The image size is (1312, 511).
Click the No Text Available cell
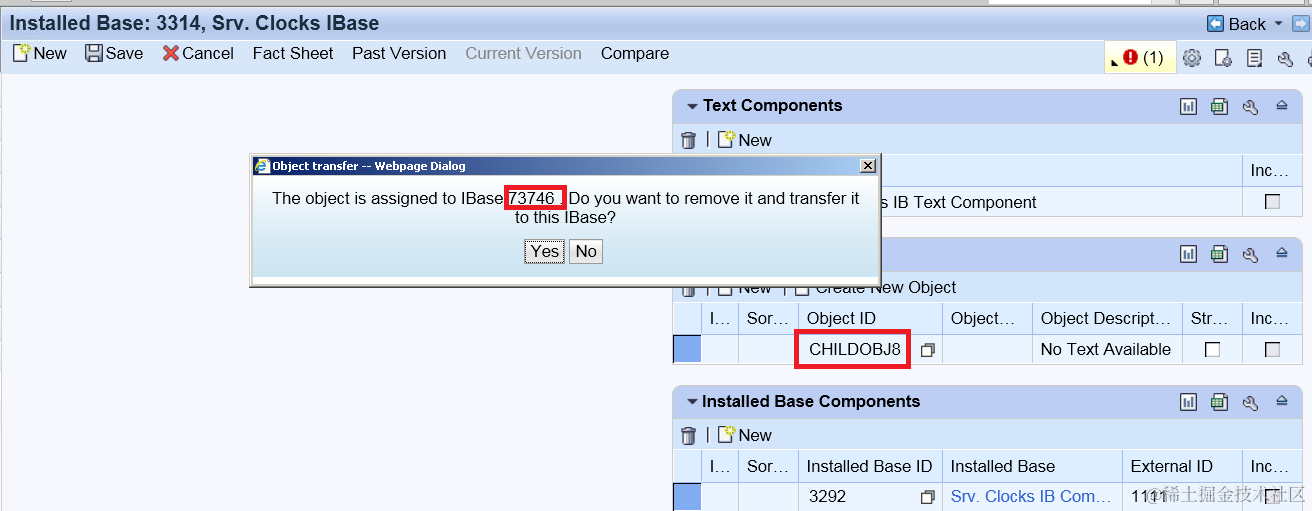click(x=1105, y=349)
